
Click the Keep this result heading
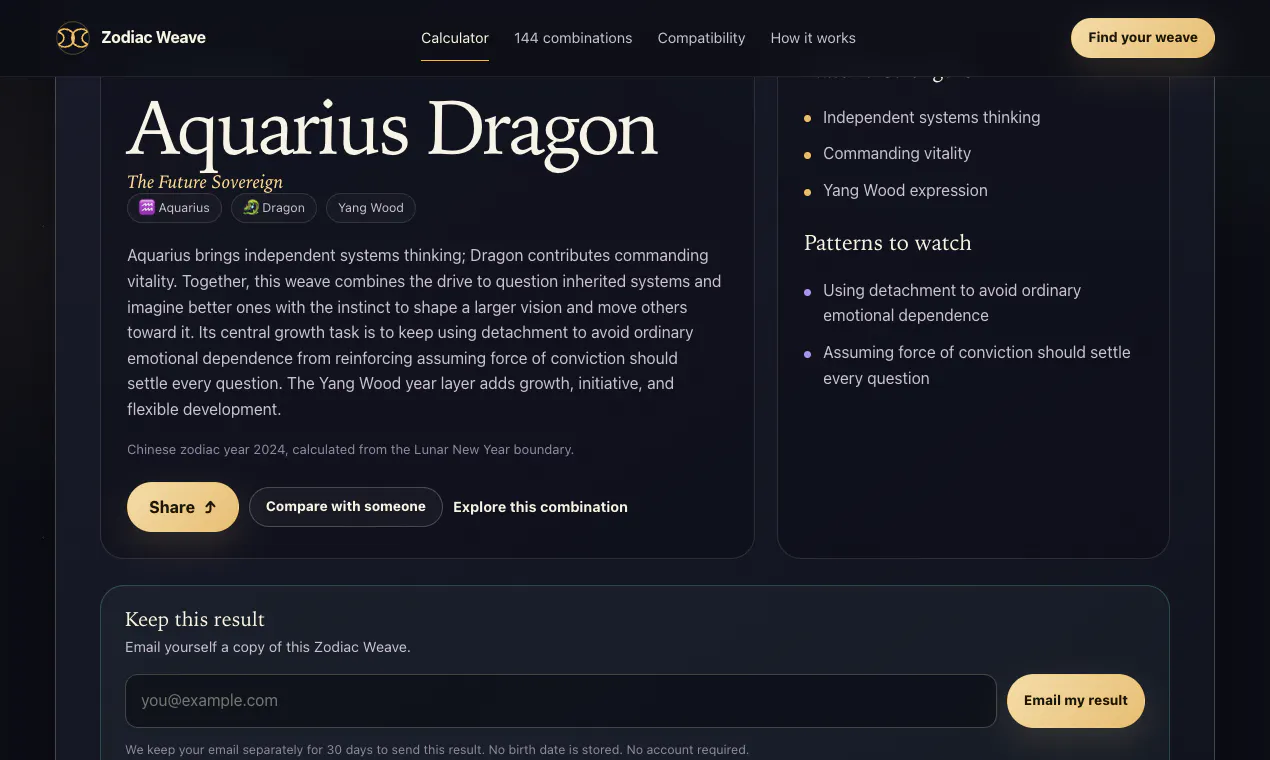[x=195, y=619]
